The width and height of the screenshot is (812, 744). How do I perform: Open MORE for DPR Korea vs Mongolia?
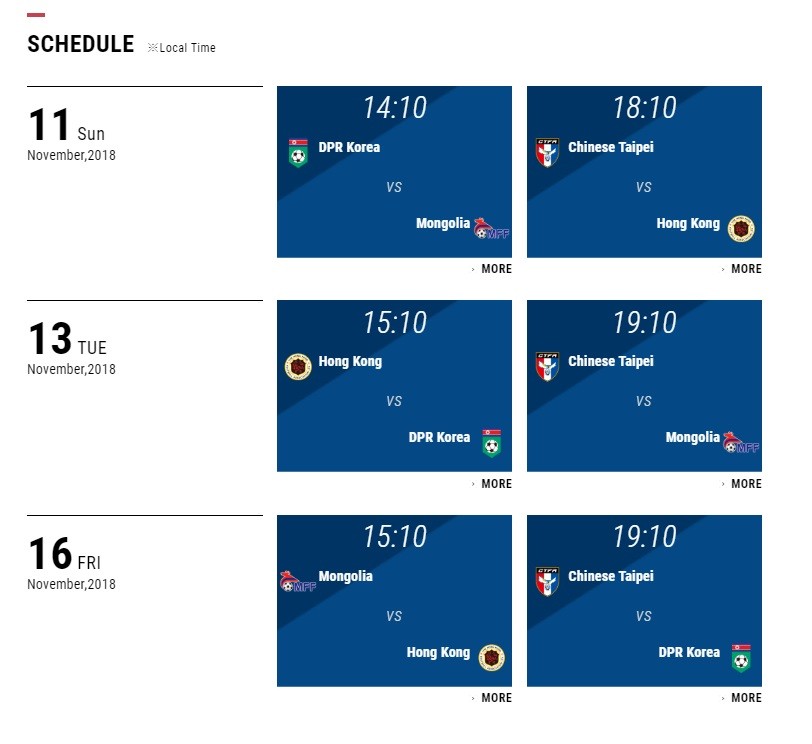(491, 269)
